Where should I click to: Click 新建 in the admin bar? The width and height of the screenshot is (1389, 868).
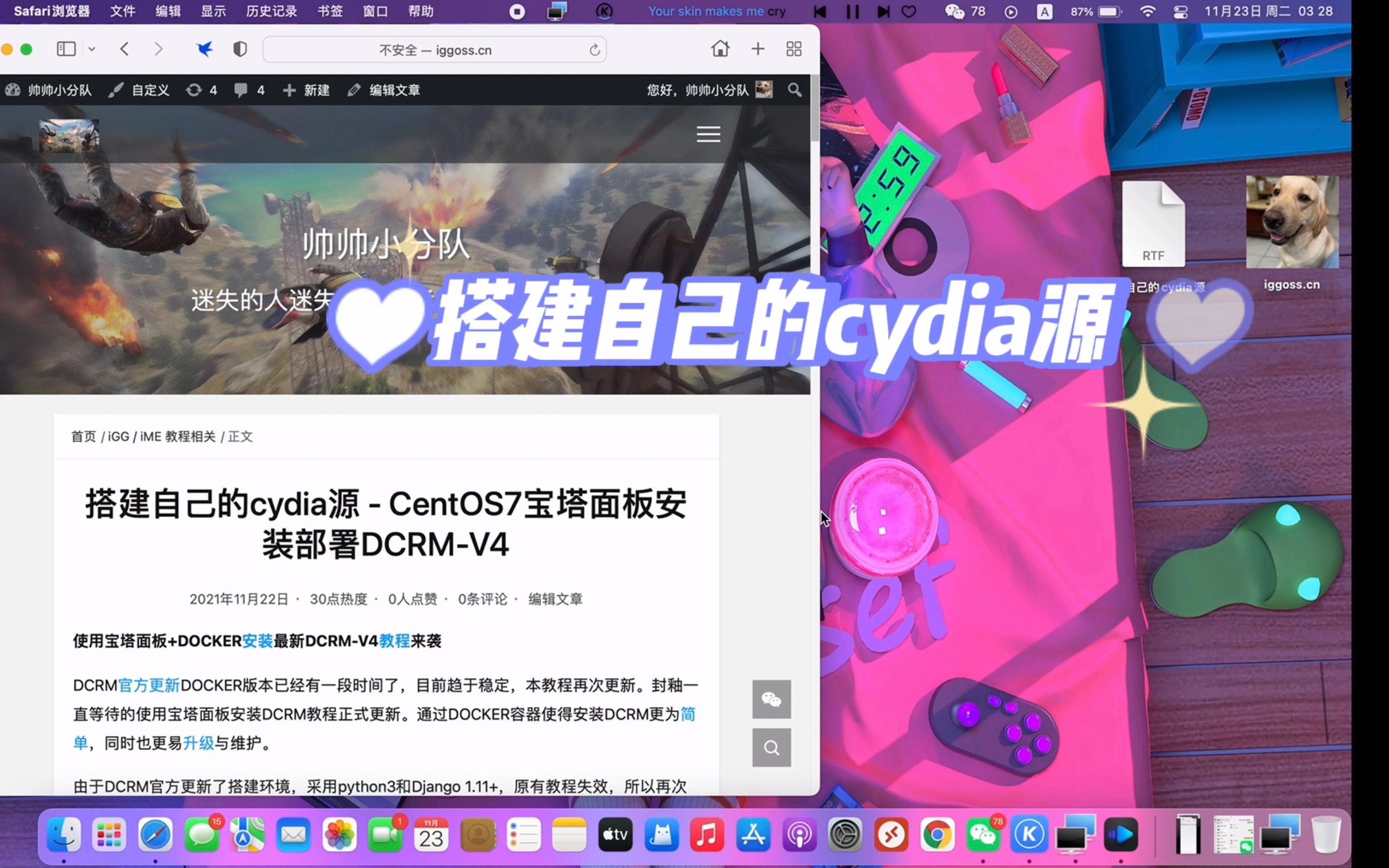(x=306, y=90)
